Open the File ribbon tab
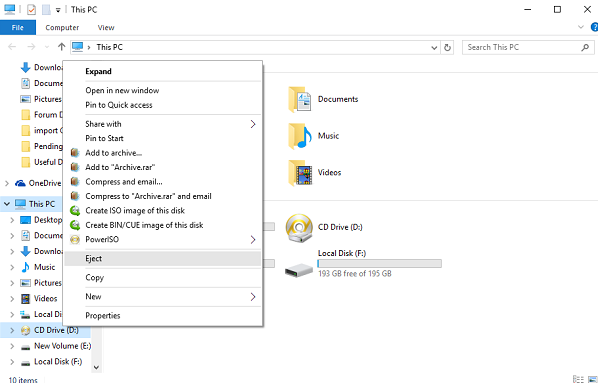 18,27
